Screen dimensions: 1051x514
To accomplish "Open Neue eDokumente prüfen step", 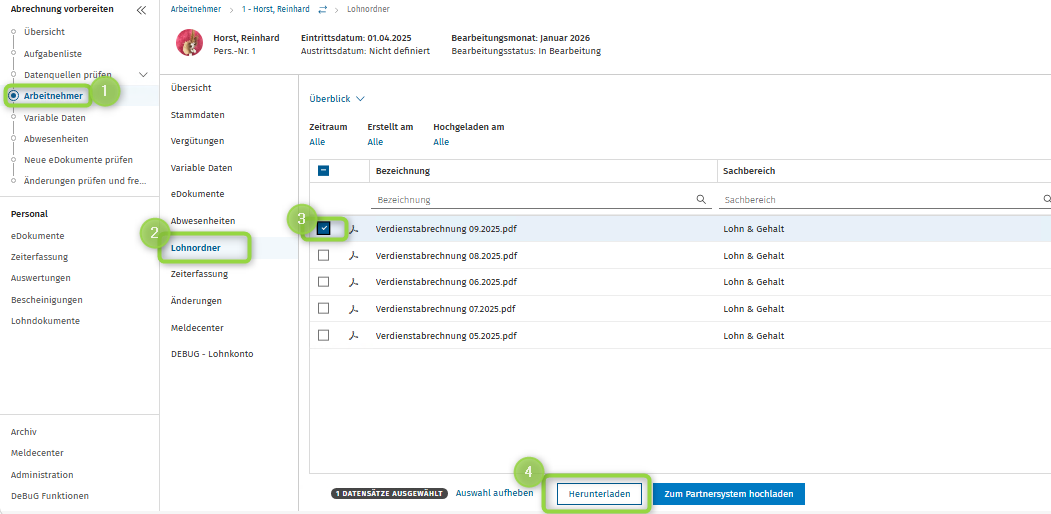I will pos(78,160).
